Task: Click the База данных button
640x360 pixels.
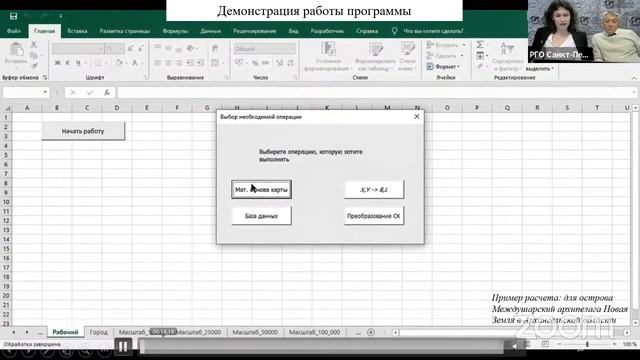Action: (261, 216)
